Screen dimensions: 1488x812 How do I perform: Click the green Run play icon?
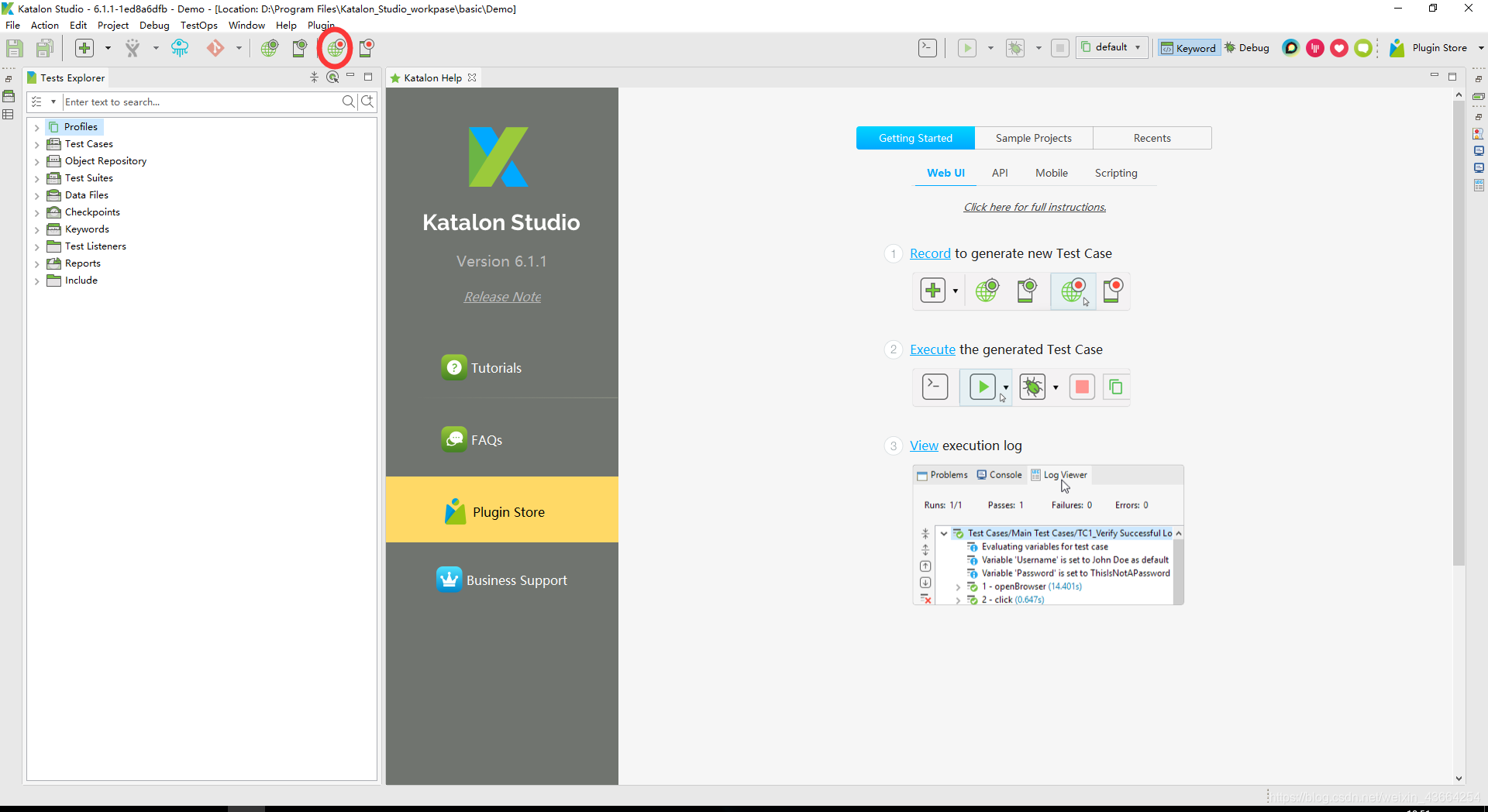point(967,48)
